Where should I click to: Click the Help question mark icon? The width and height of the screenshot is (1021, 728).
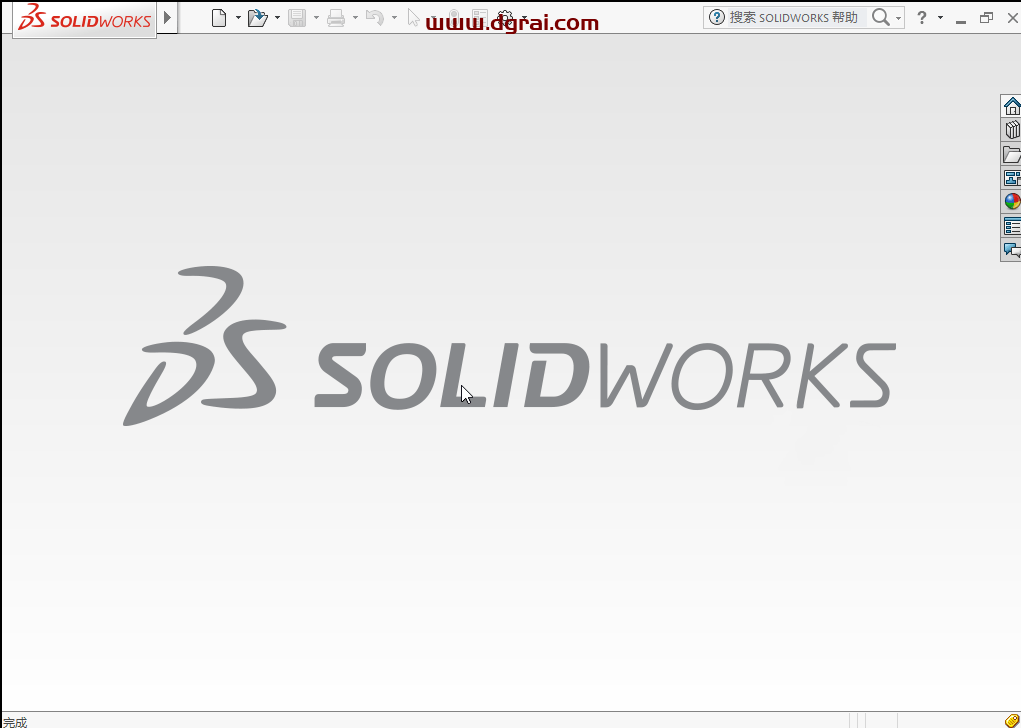[x=921, y=18]
